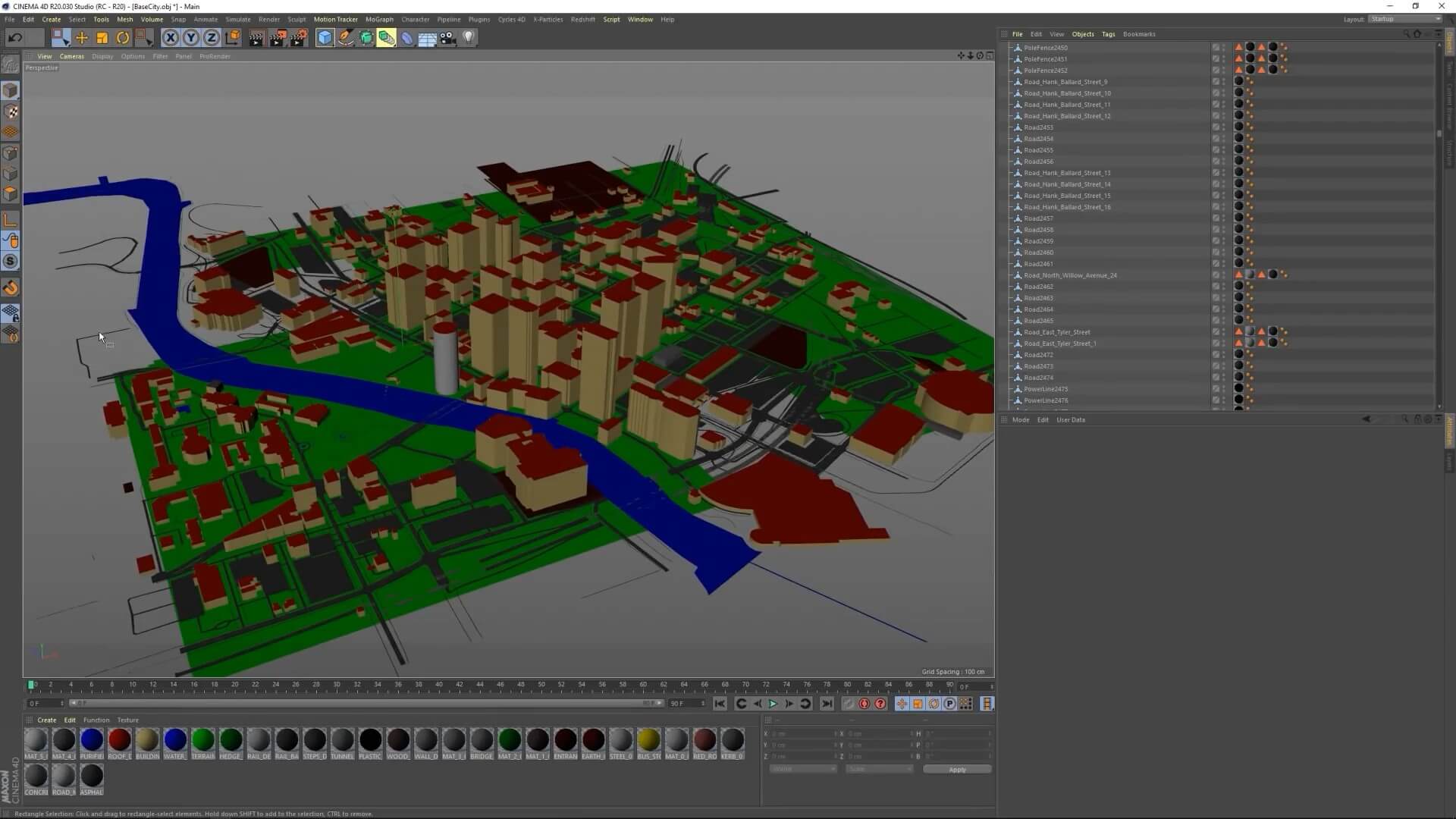Open the World coordinate dropdown
This screenshot has width=1456, height=819.
[802, 769]
